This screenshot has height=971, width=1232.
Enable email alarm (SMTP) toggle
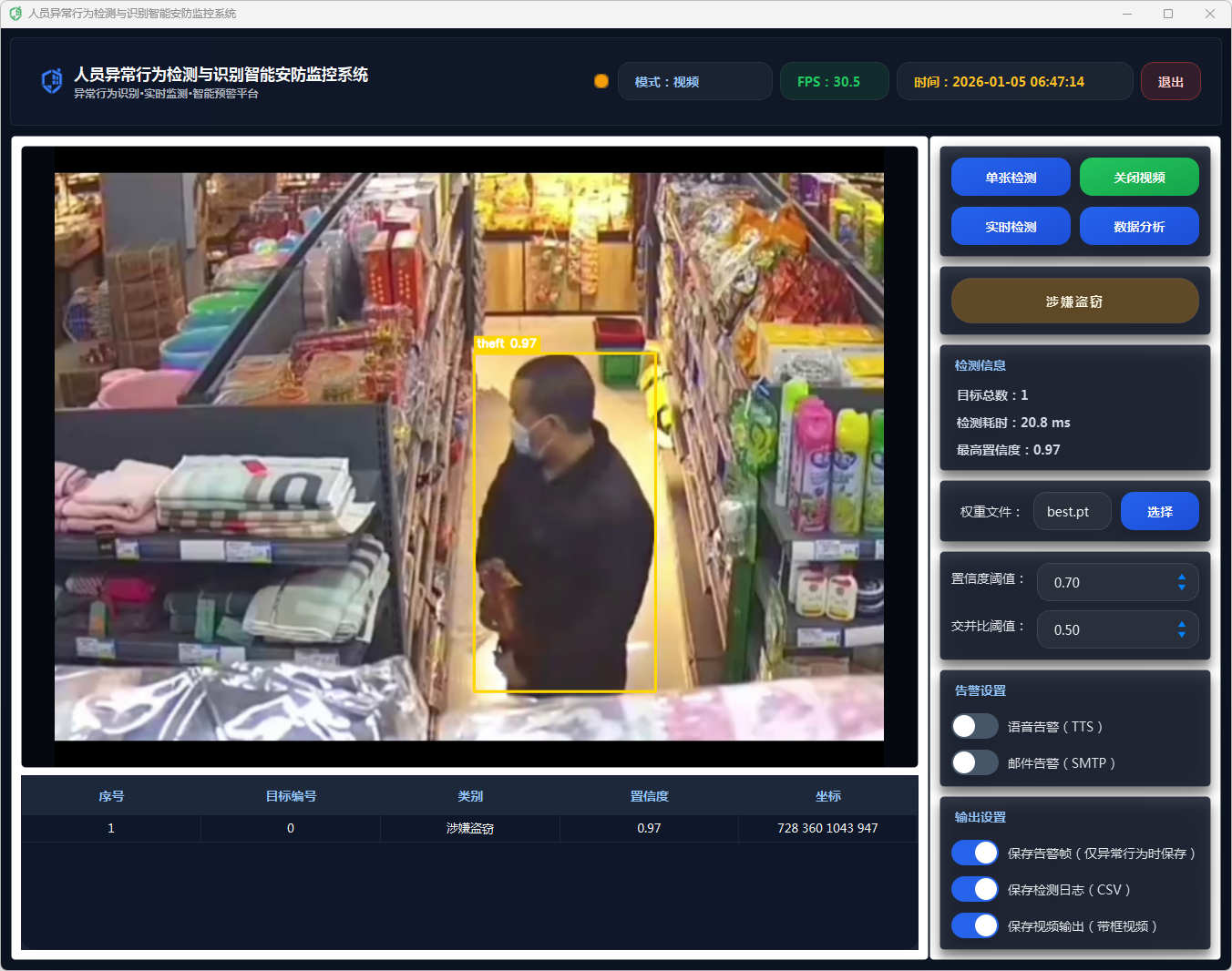click(x=974, y=762)
